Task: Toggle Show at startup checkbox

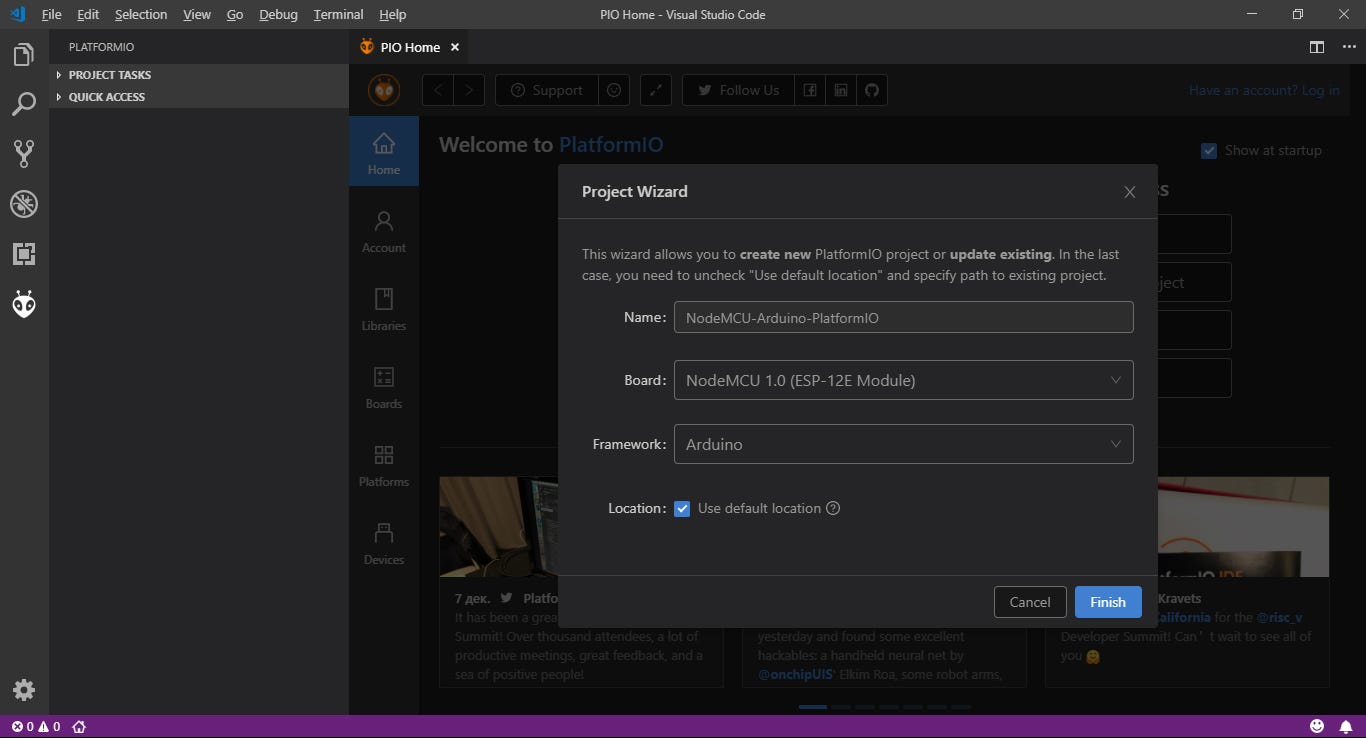Action: click(x=1209, y=150)
